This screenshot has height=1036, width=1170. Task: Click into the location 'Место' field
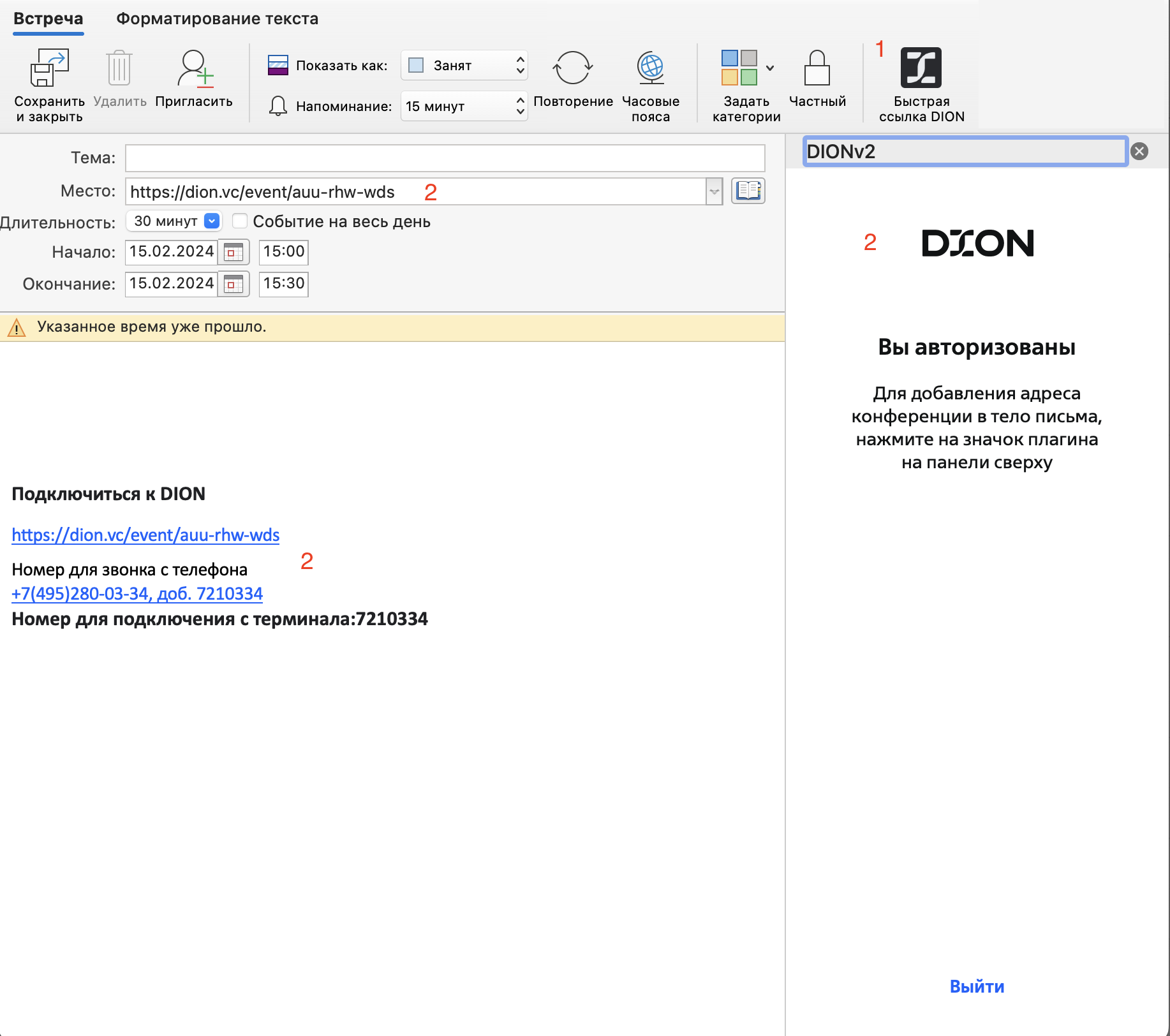pos(415,191)
